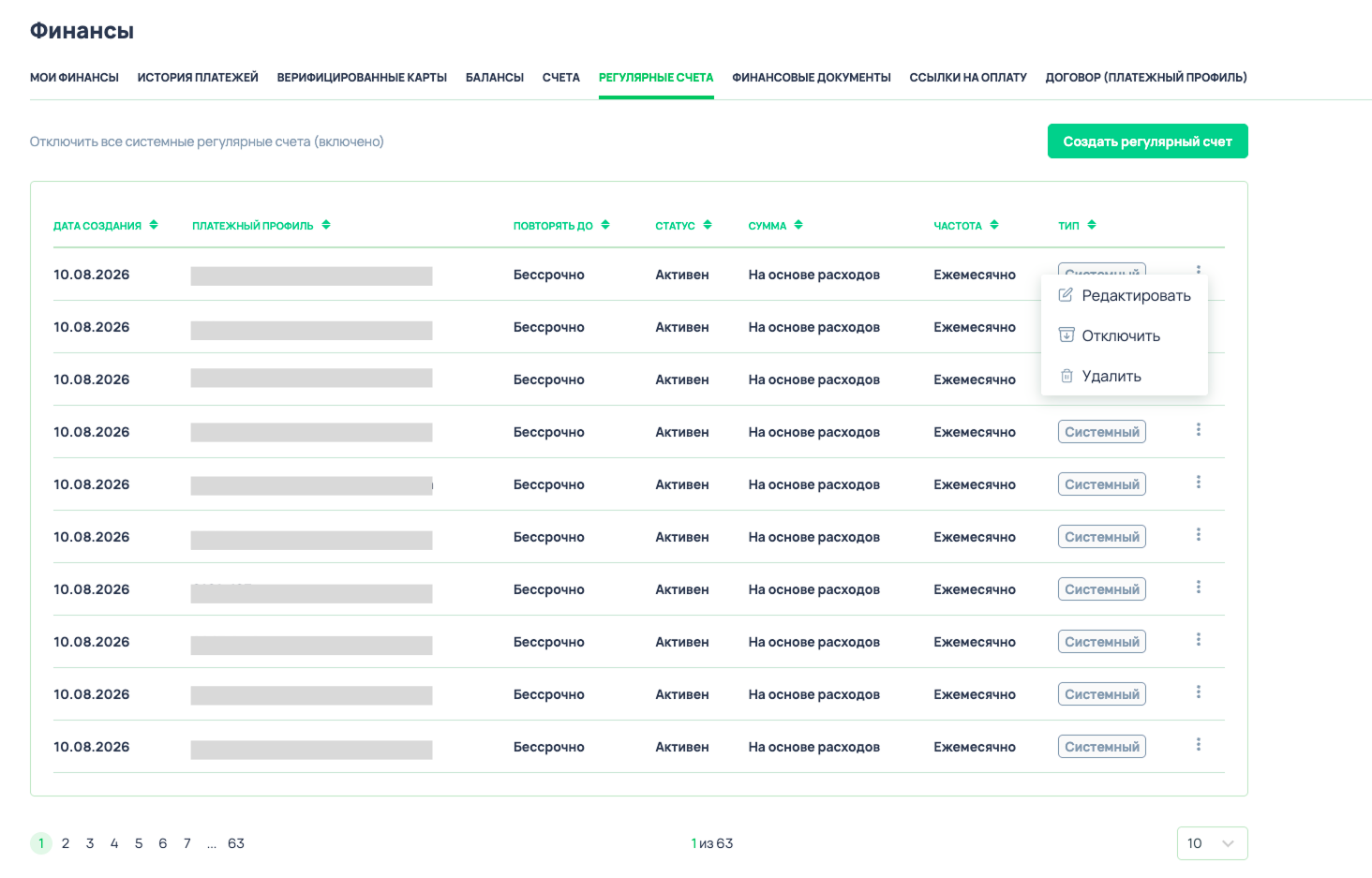Viewport: 1372px width, 878px height.
Task: Open rows-per-page dropdown showing 10
Action: pyautogui.click(x=1212, y=843)
